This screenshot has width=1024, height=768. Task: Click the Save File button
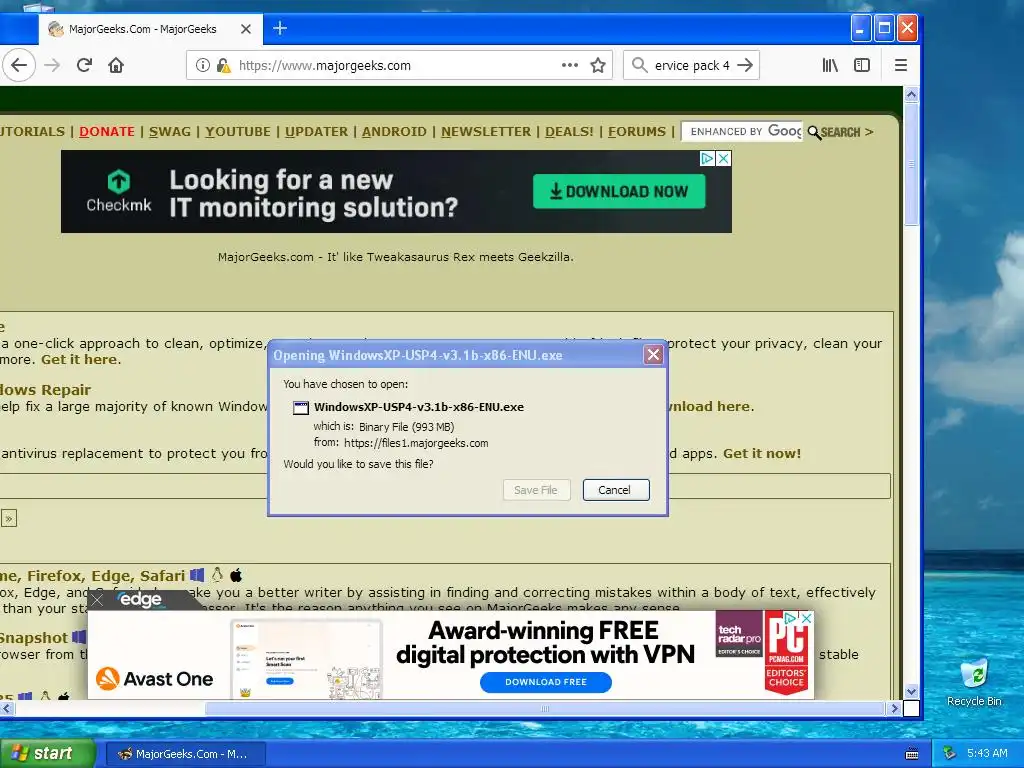pyautogui.click(x=536, y=490)
